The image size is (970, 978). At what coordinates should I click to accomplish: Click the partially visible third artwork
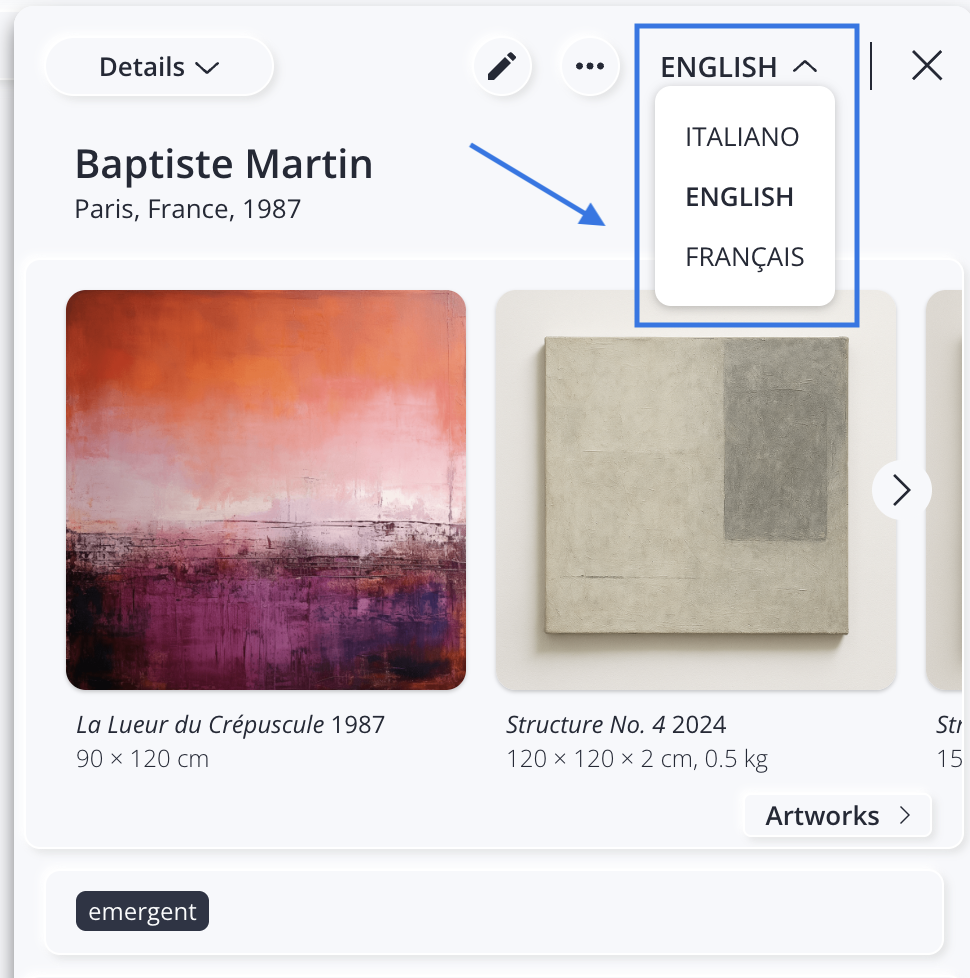[948, 490]
